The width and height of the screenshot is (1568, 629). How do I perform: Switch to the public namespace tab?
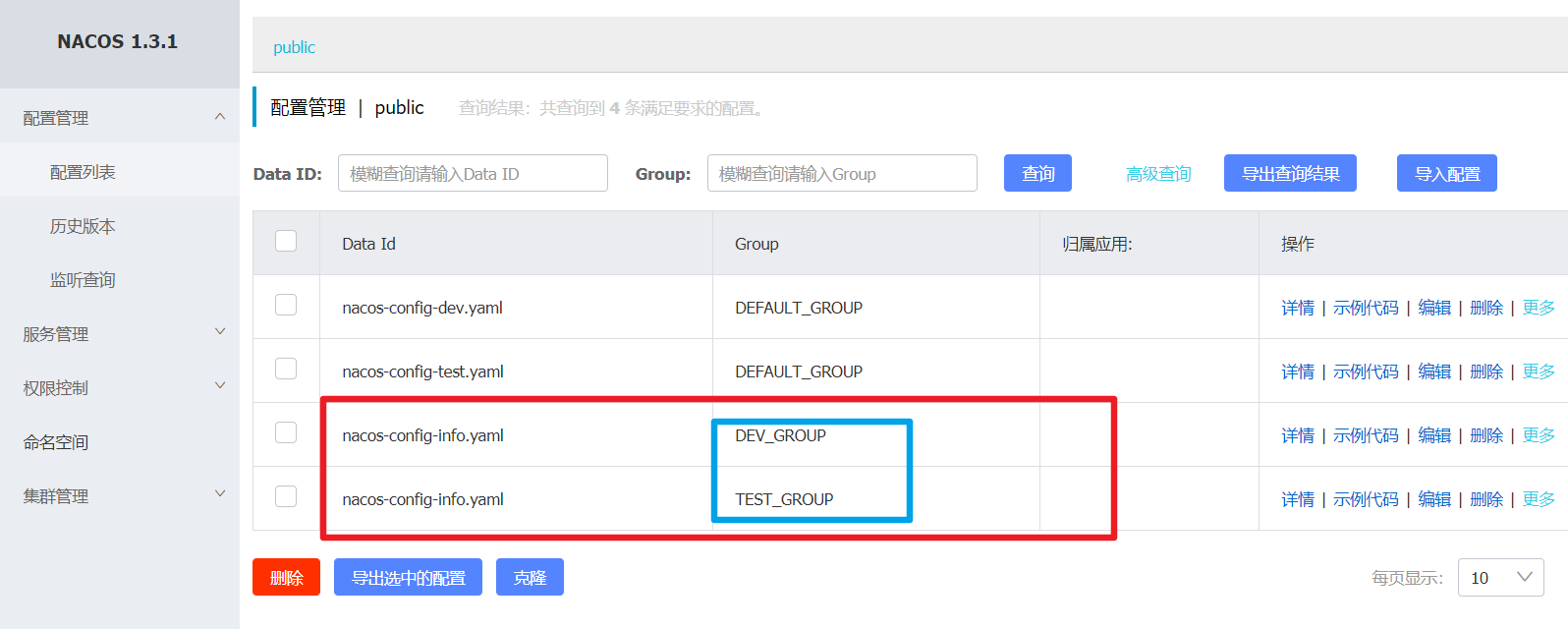pos(294,47)
